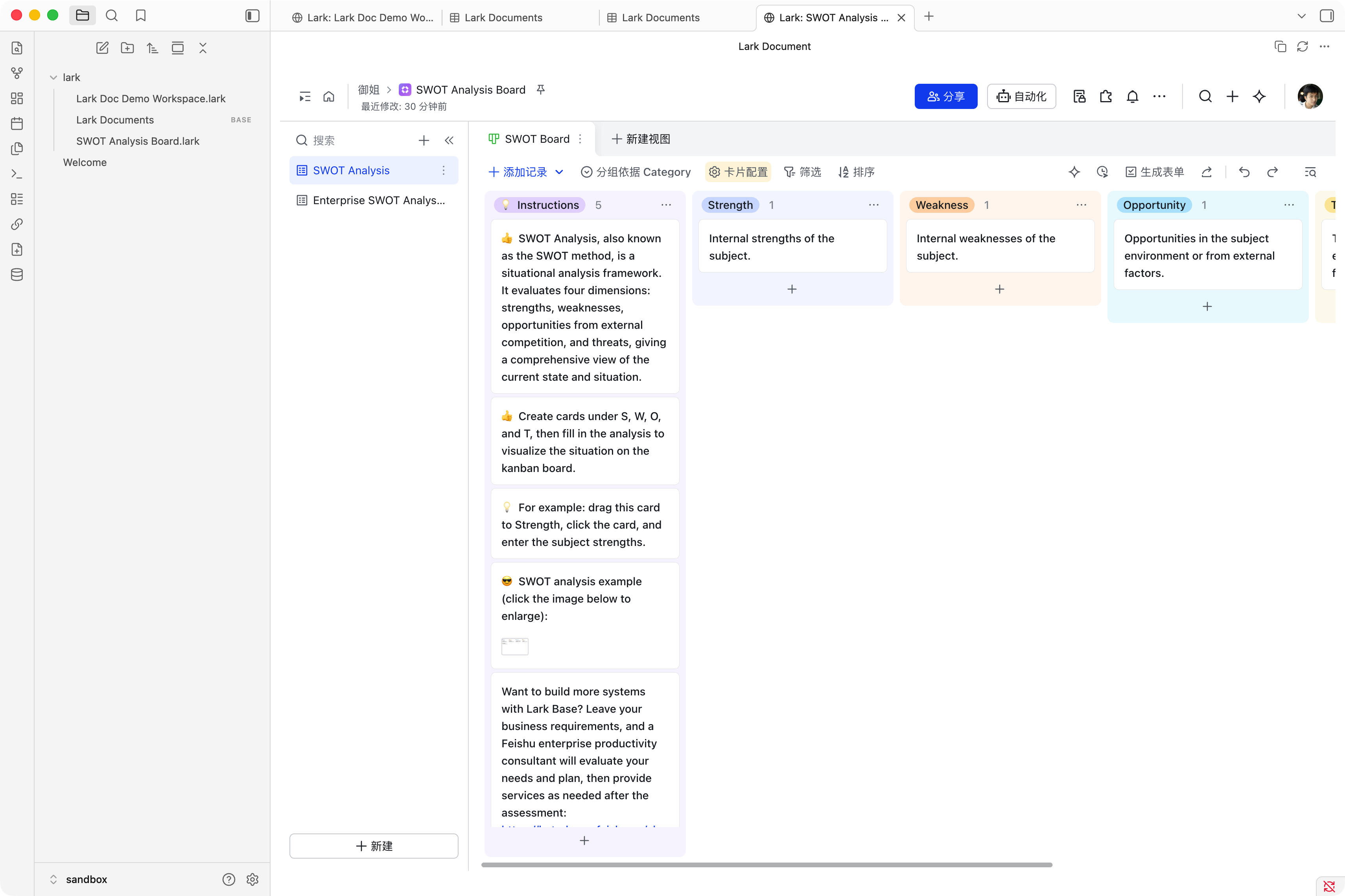1345x896 pixels.
Task: Create a new note in vault toolbar
Action: tap(102, 48)
